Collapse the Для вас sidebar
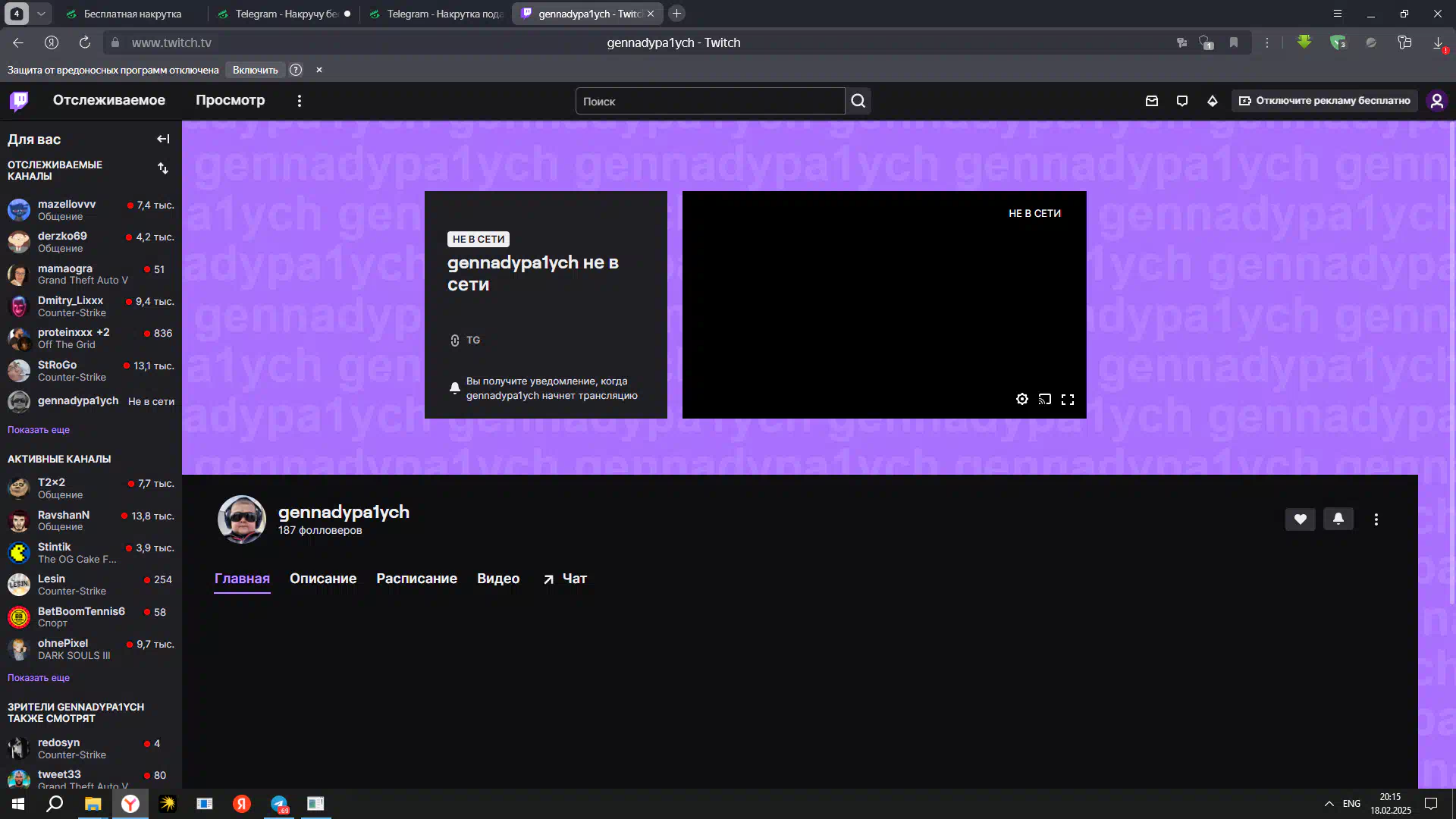The height and width of the screenshot is (819, 1456). click(163, 139)
